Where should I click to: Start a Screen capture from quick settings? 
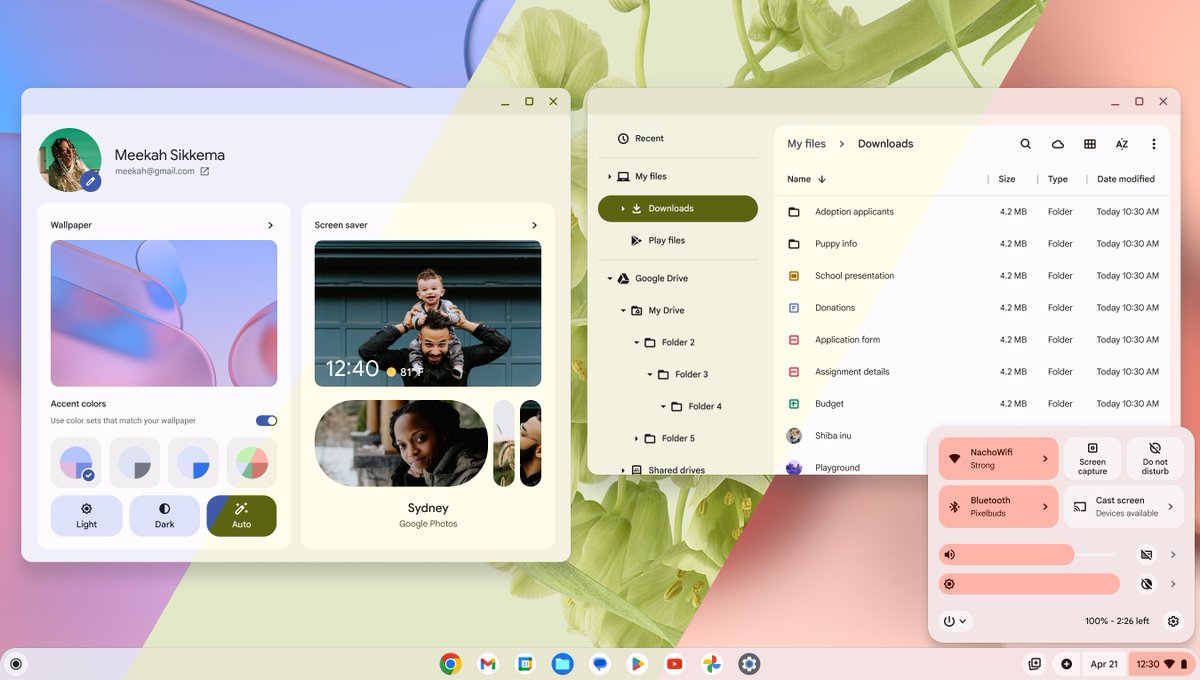pos(1092,458)
